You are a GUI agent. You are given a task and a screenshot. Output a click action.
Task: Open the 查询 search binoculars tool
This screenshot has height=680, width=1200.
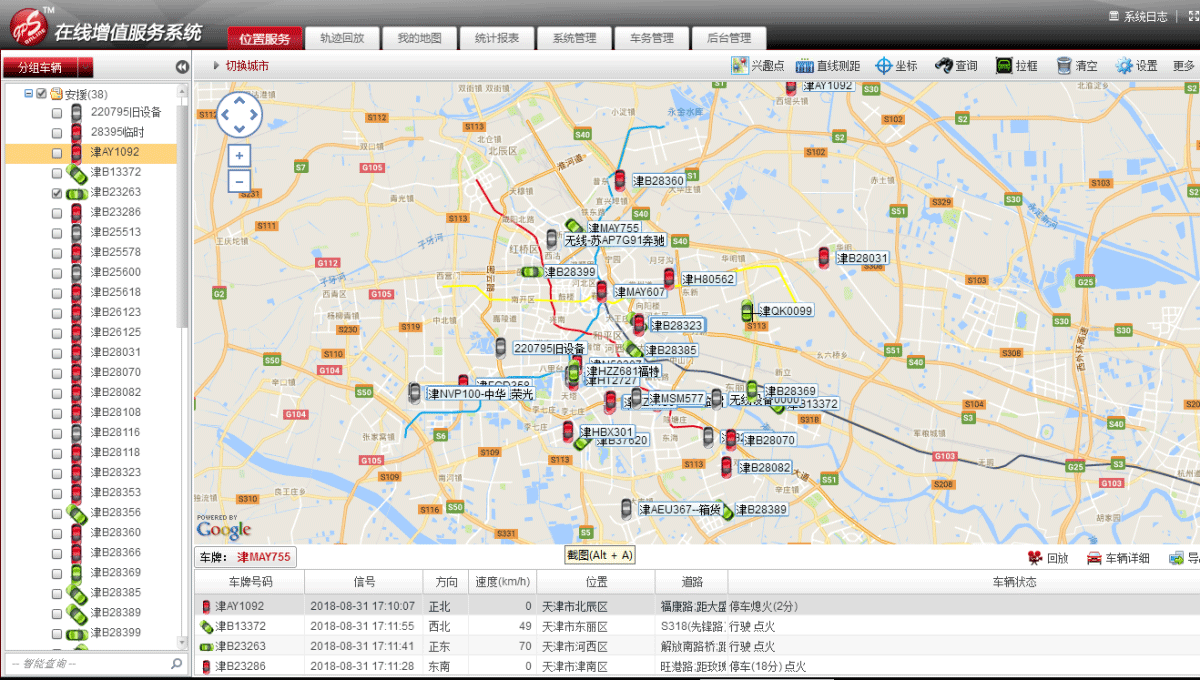(943, 66)
